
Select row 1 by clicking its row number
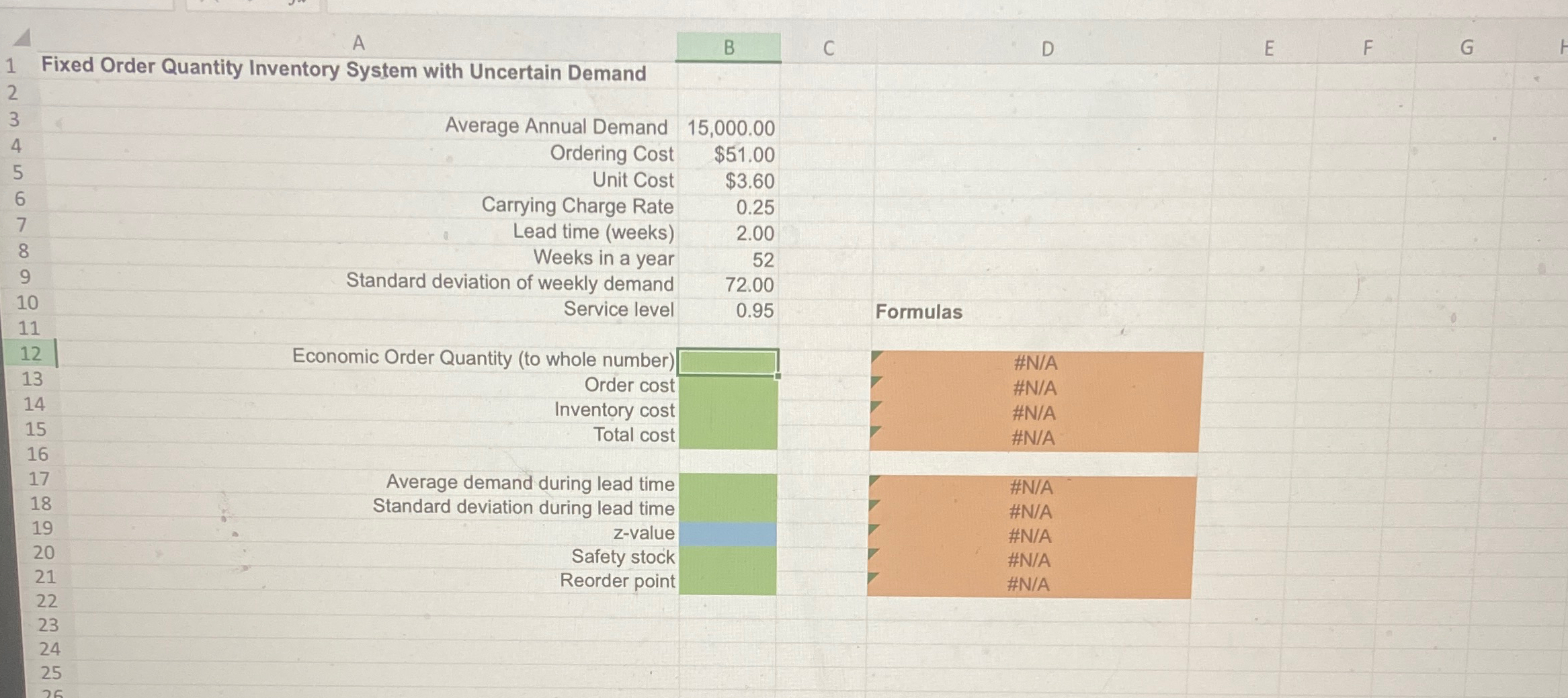pos(15,67)
